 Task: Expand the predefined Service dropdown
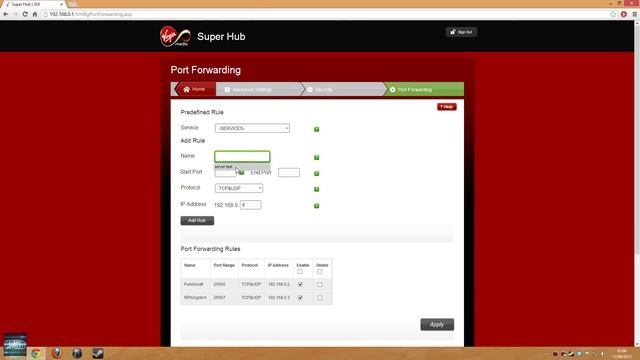coord(252,128)
